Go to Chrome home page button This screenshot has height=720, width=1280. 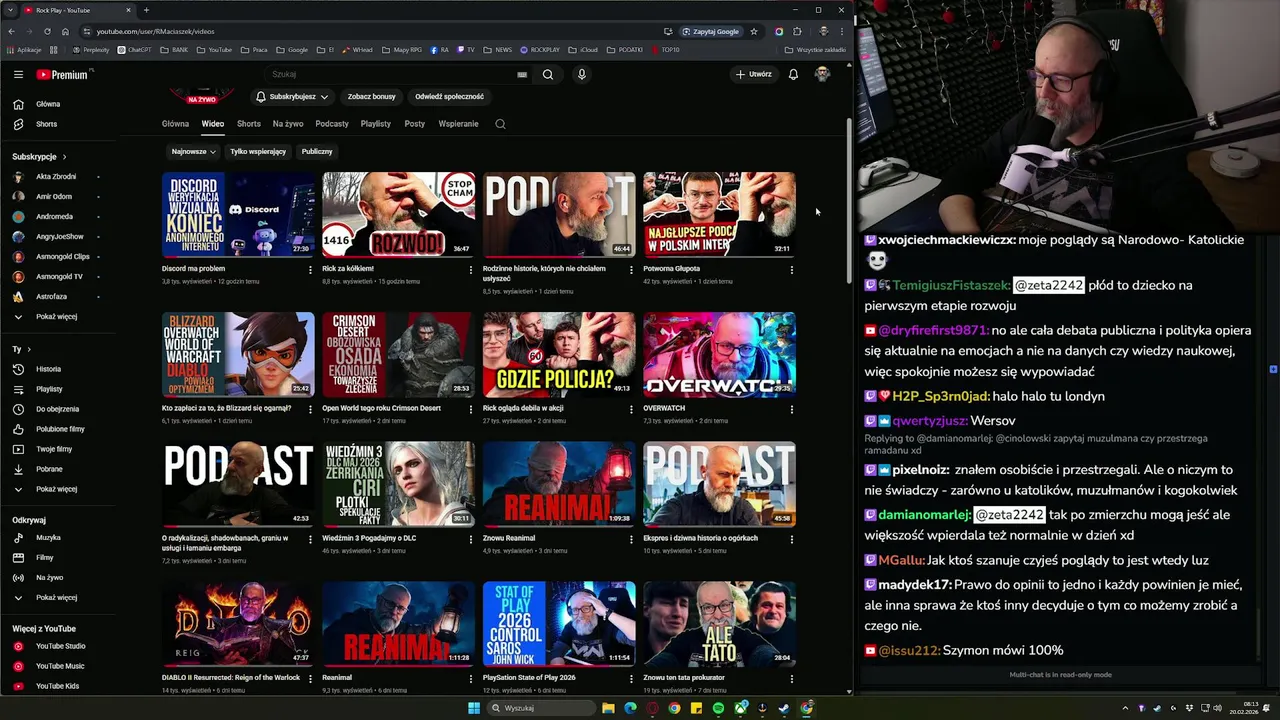coord(65,31)
